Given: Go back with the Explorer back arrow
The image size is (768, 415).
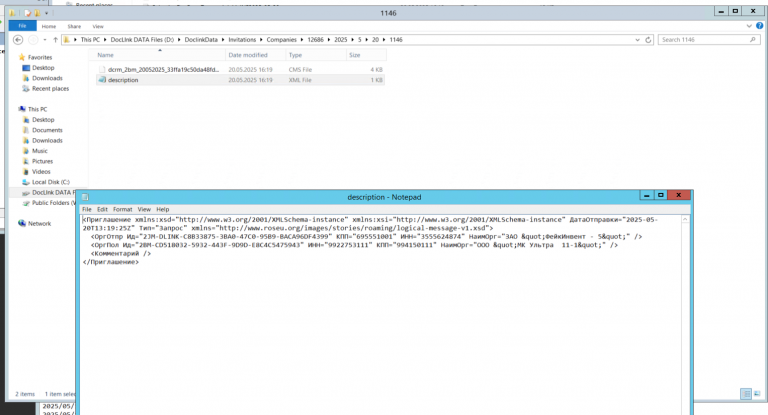Looking at the screenshot, I should [x=18, y=40].
